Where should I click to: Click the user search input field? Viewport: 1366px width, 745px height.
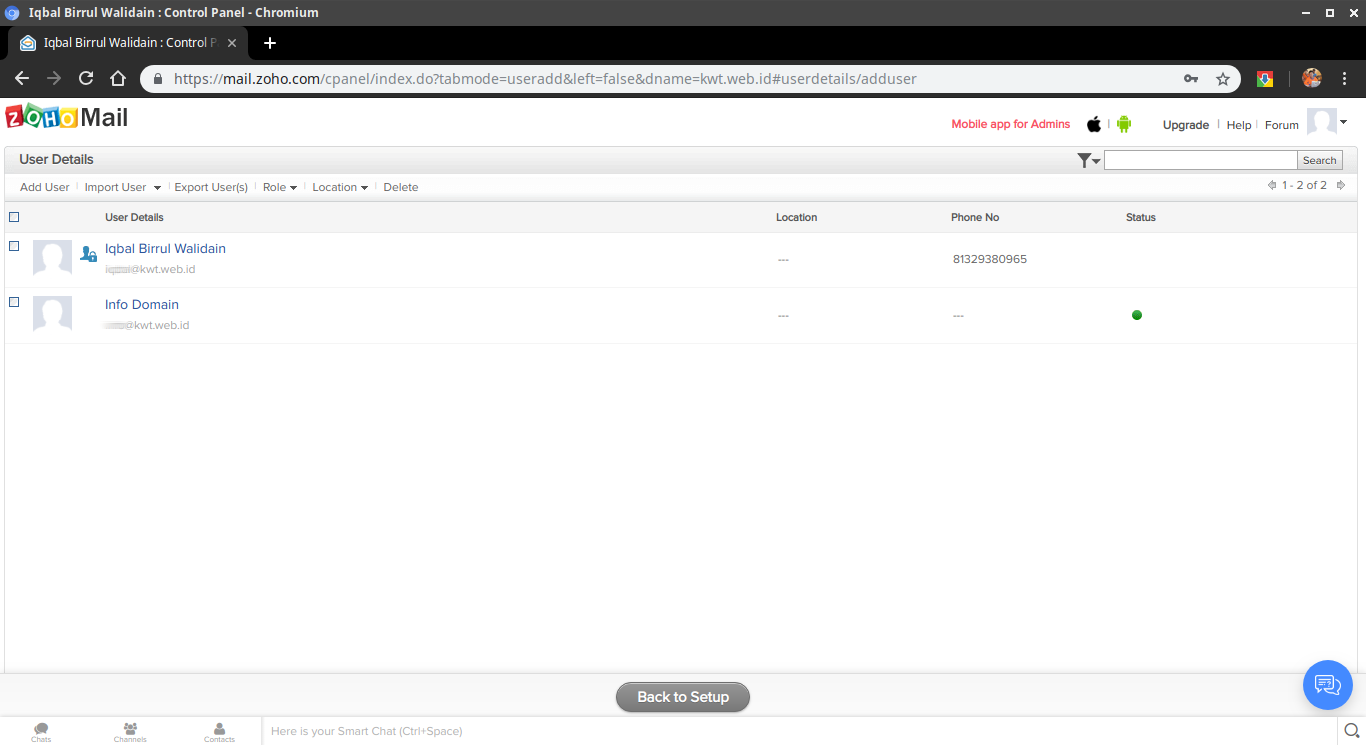tap(1200, 160)
